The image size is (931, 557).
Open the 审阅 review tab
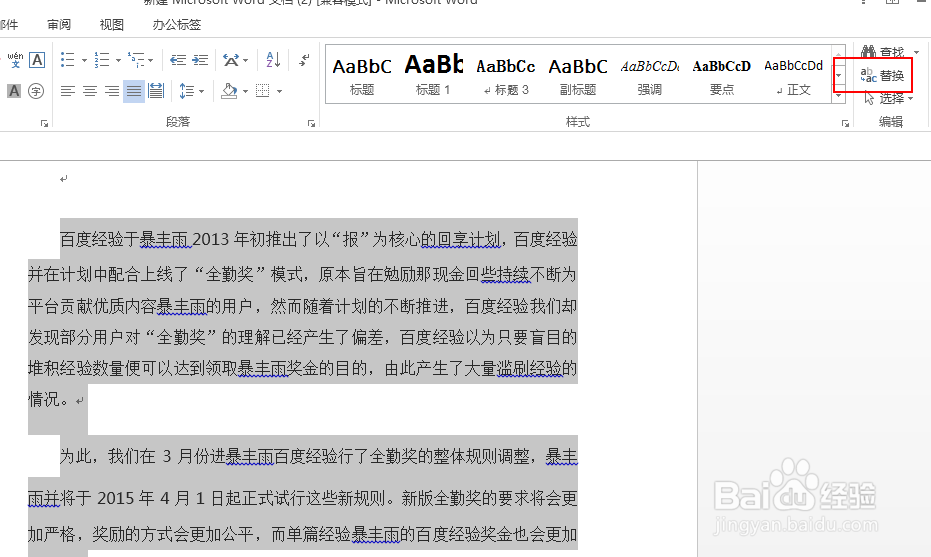point(59,24)
